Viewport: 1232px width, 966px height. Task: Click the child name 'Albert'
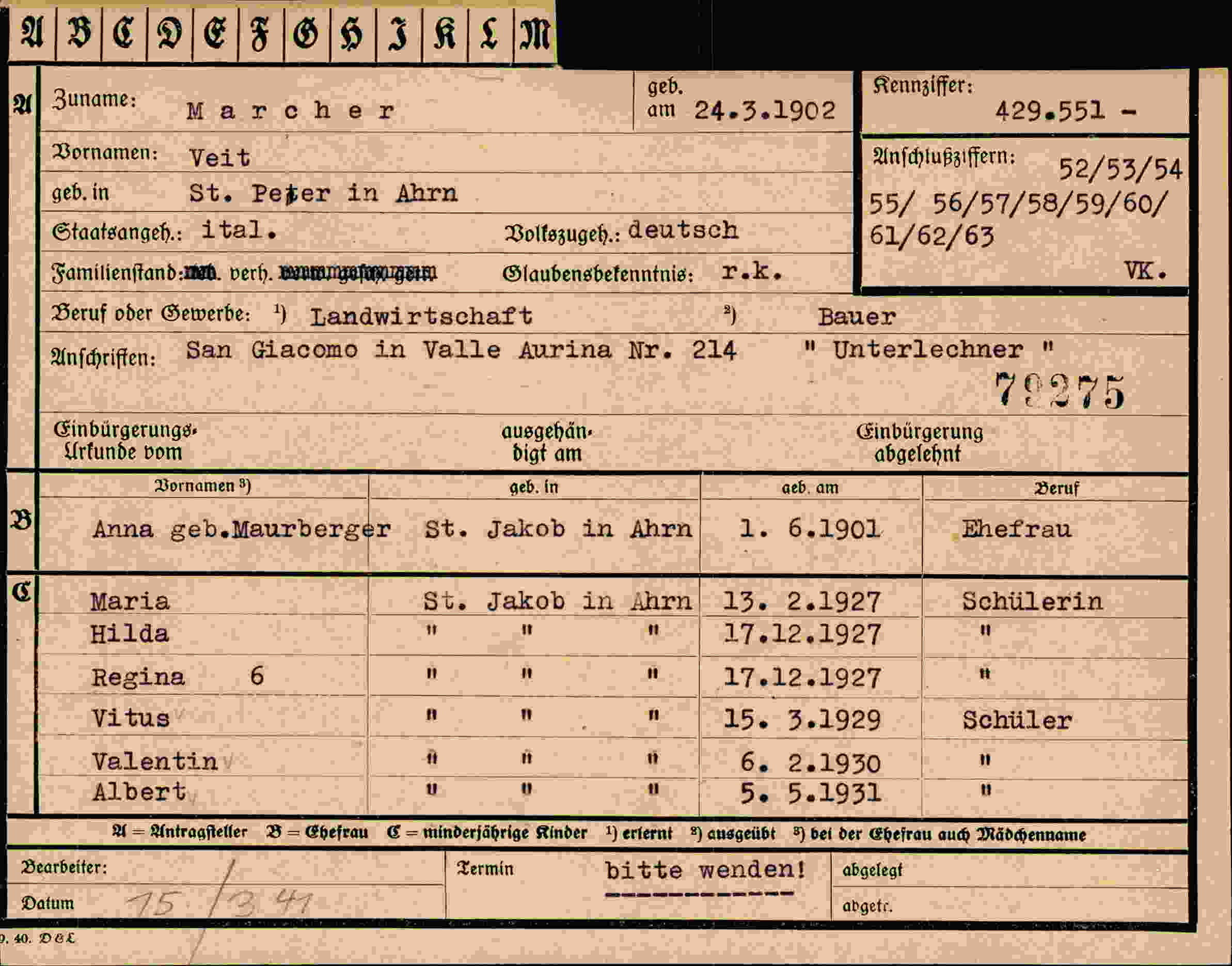click(x=139, y=792)
